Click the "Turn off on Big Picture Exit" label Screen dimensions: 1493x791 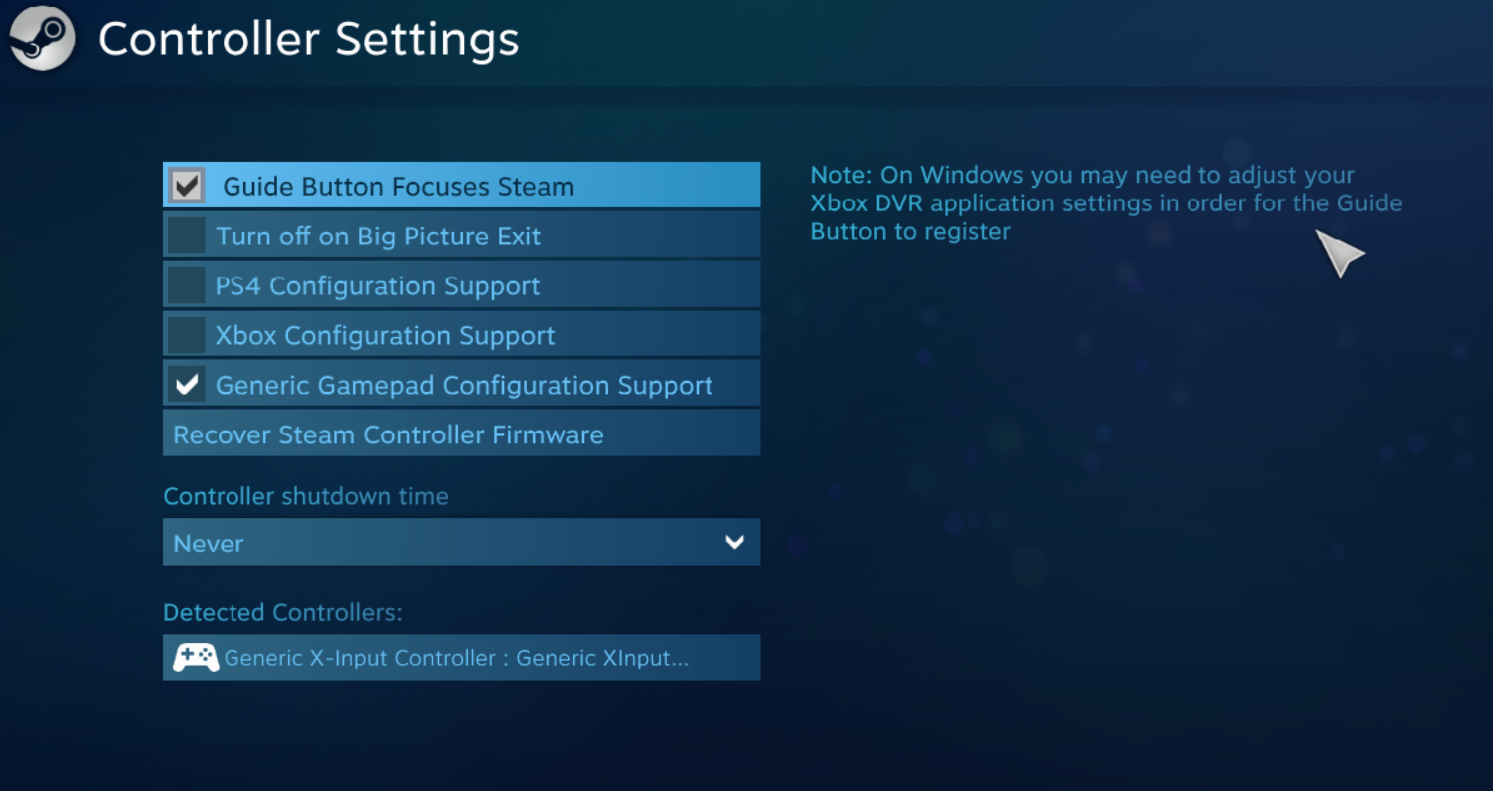pos(378,237)
